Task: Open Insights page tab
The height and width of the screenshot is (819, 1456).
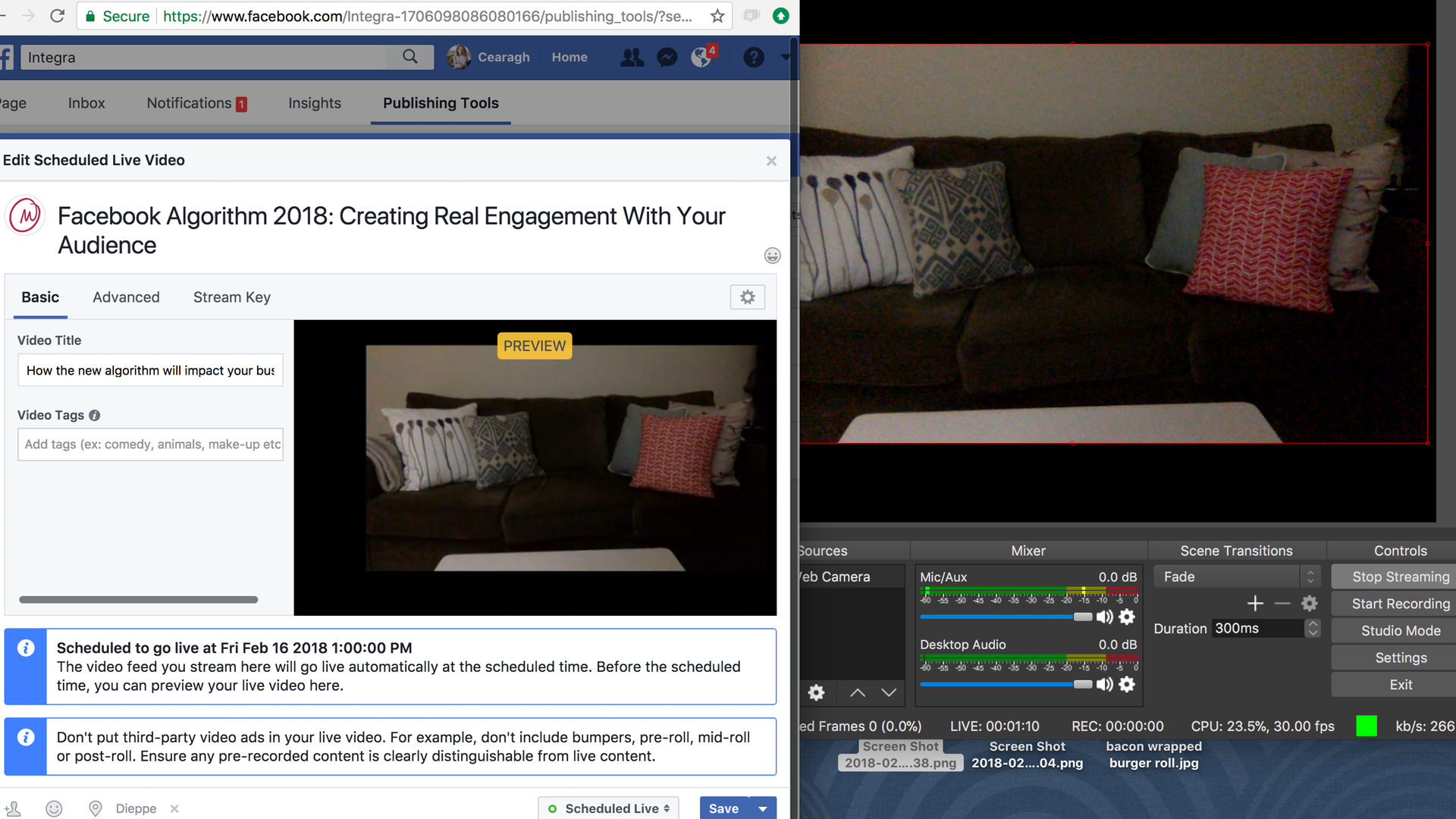Action: click(x=315, y=103)
